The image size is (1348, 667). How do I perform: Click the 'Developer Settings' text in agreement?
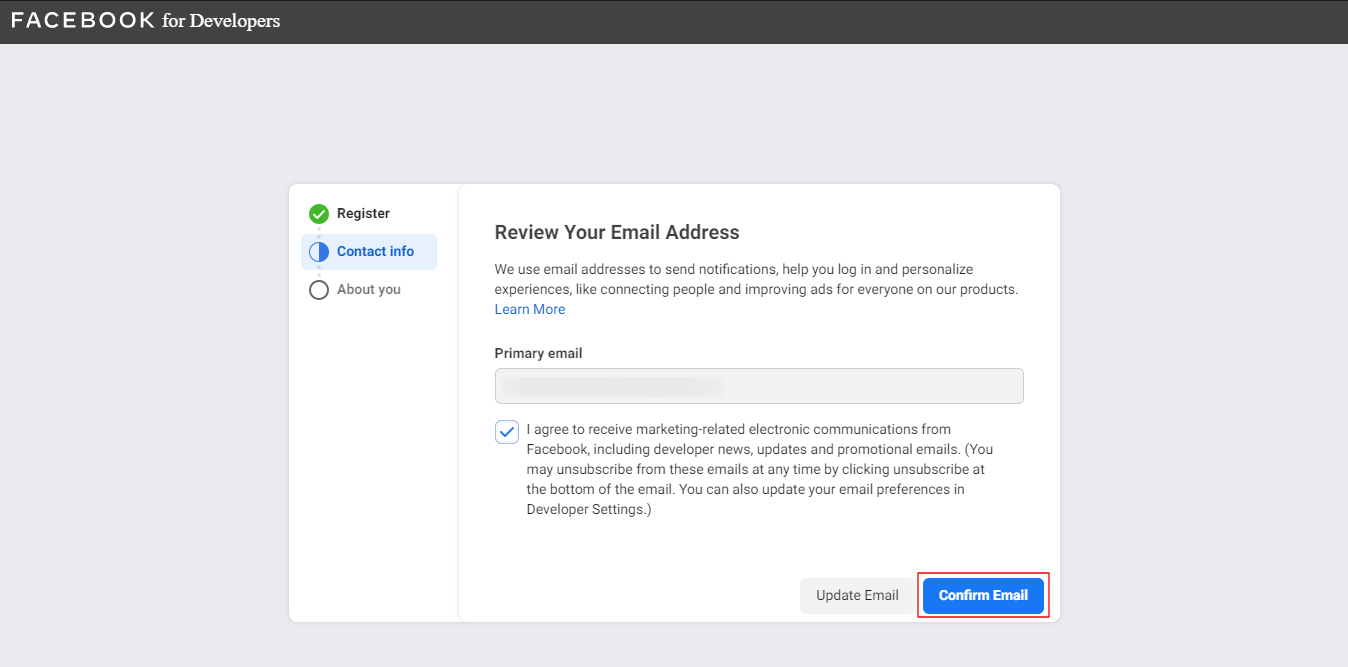(x=586, y=509)
